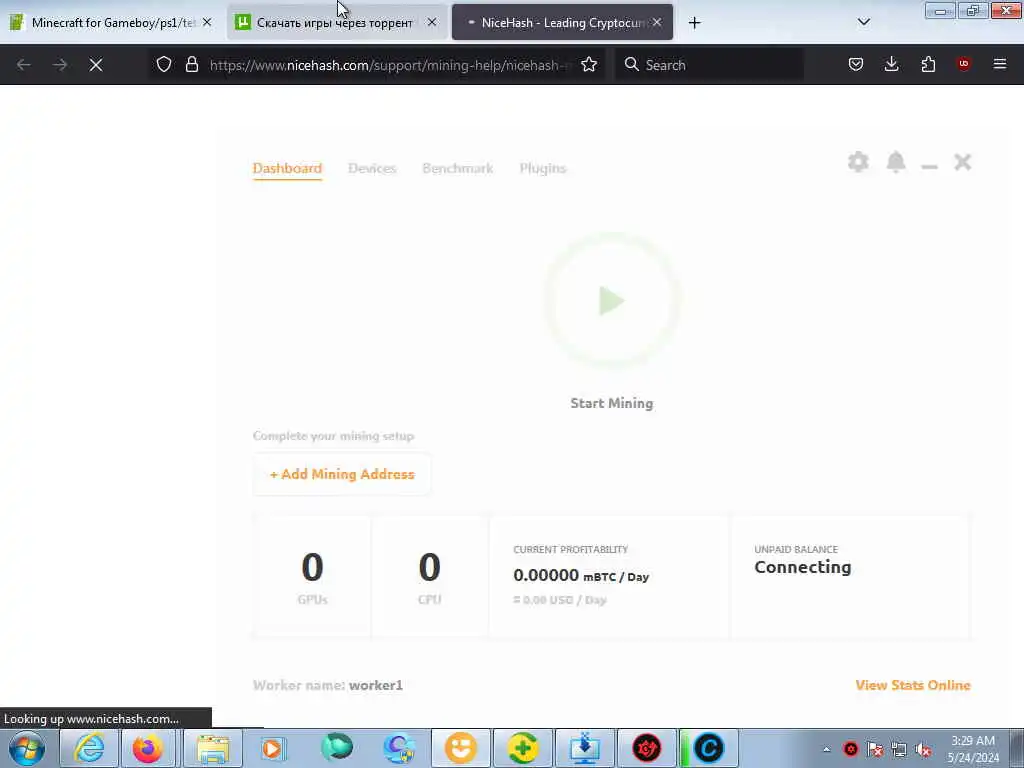
Task: Close the NiceHash browser tab
Action: tap(657, 22)
